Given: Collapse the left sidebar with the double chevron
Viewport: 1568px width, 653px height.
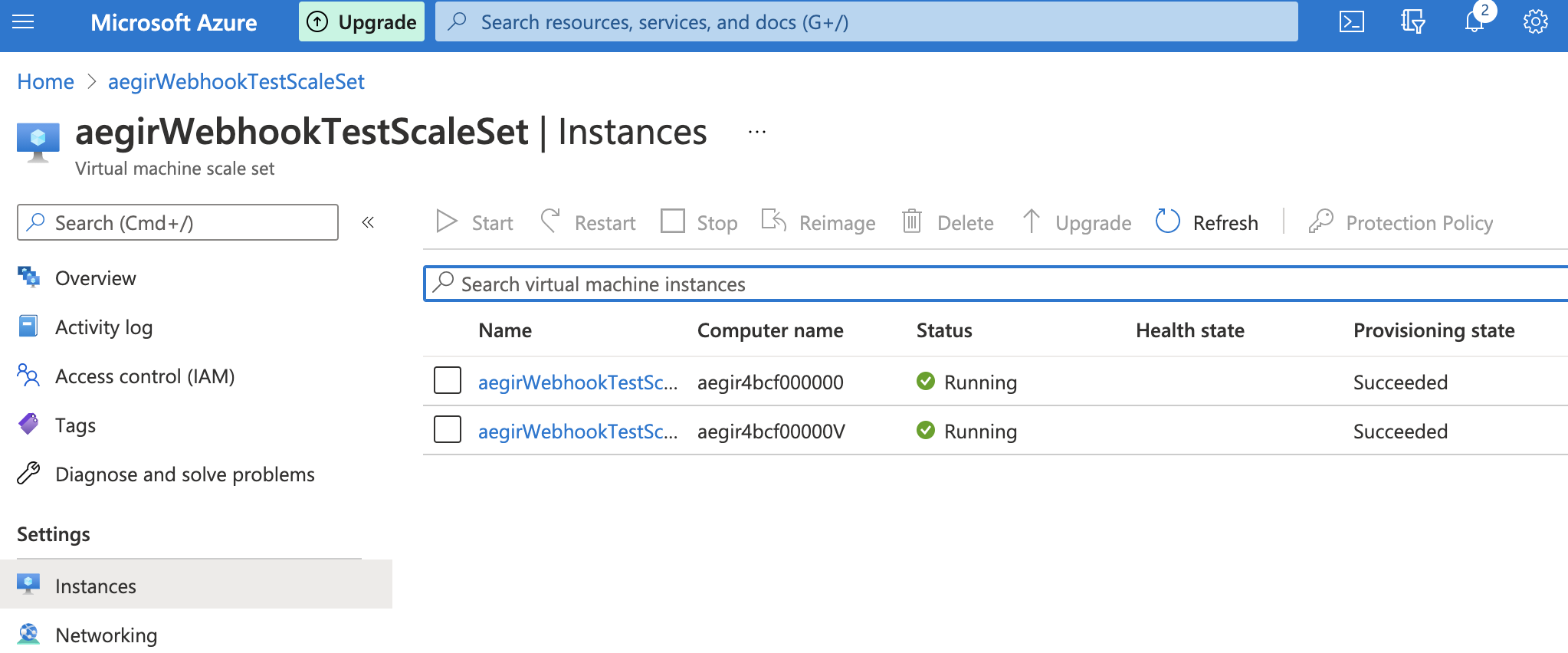Looking at the screenshot, I should click(368, 222).
